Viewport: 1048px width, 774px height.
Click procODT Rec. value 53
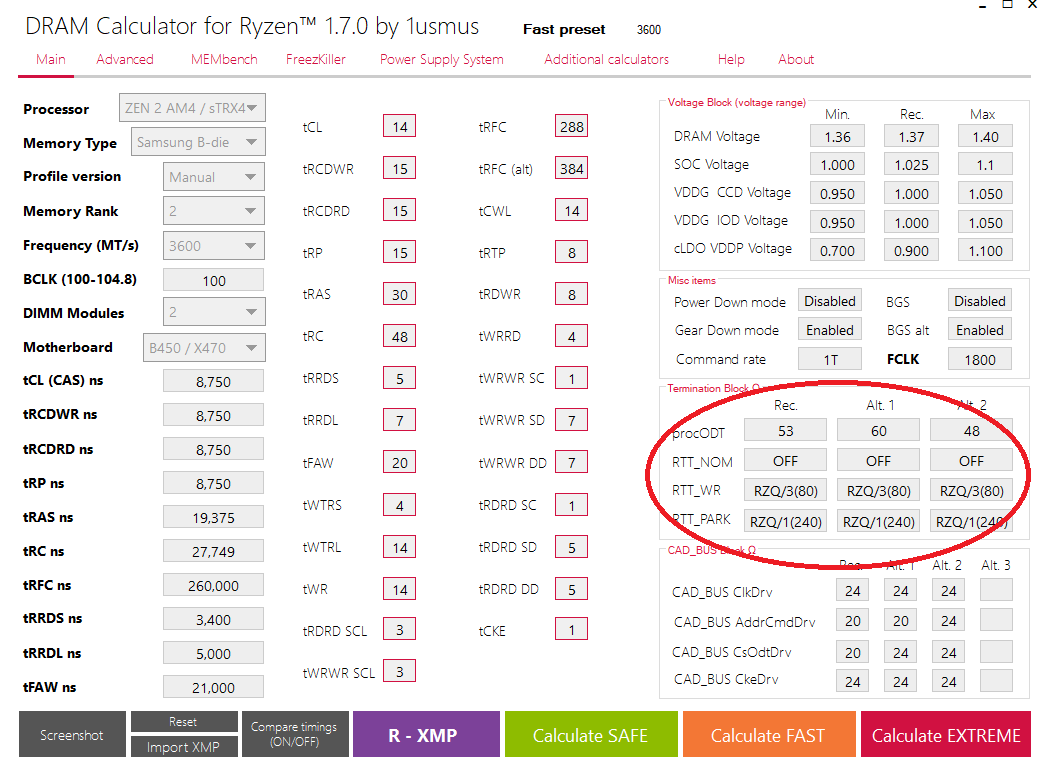(x=785, y=431)
